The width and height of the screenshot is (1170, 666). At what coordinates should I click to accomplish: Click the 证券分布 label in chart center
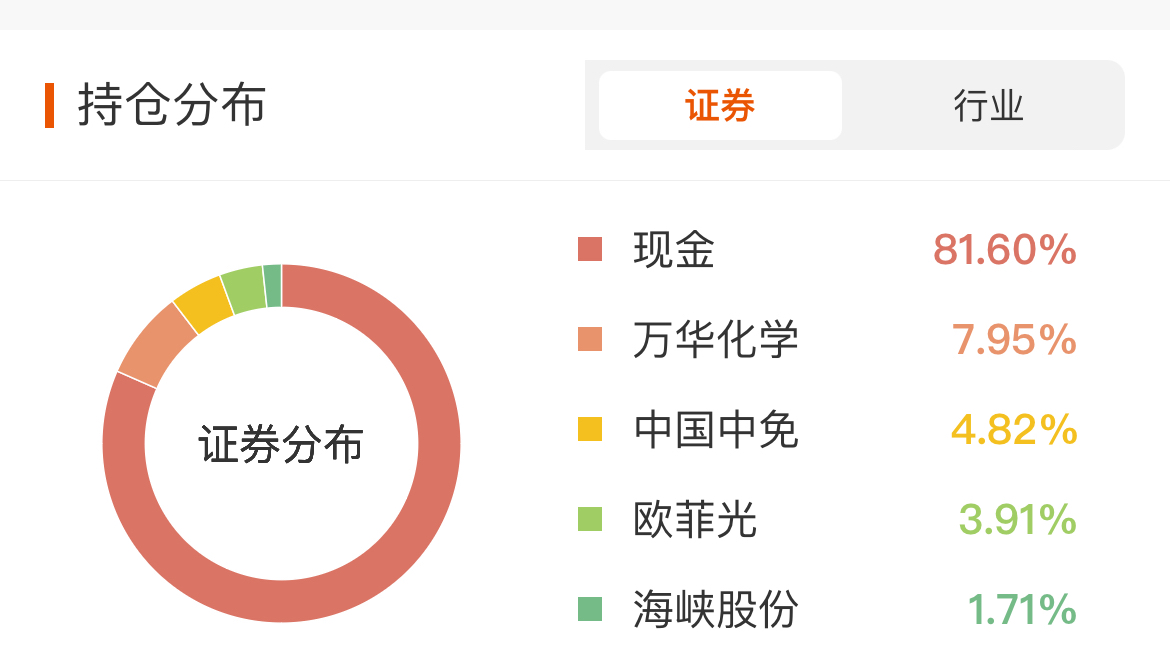(x=281, y=445)
